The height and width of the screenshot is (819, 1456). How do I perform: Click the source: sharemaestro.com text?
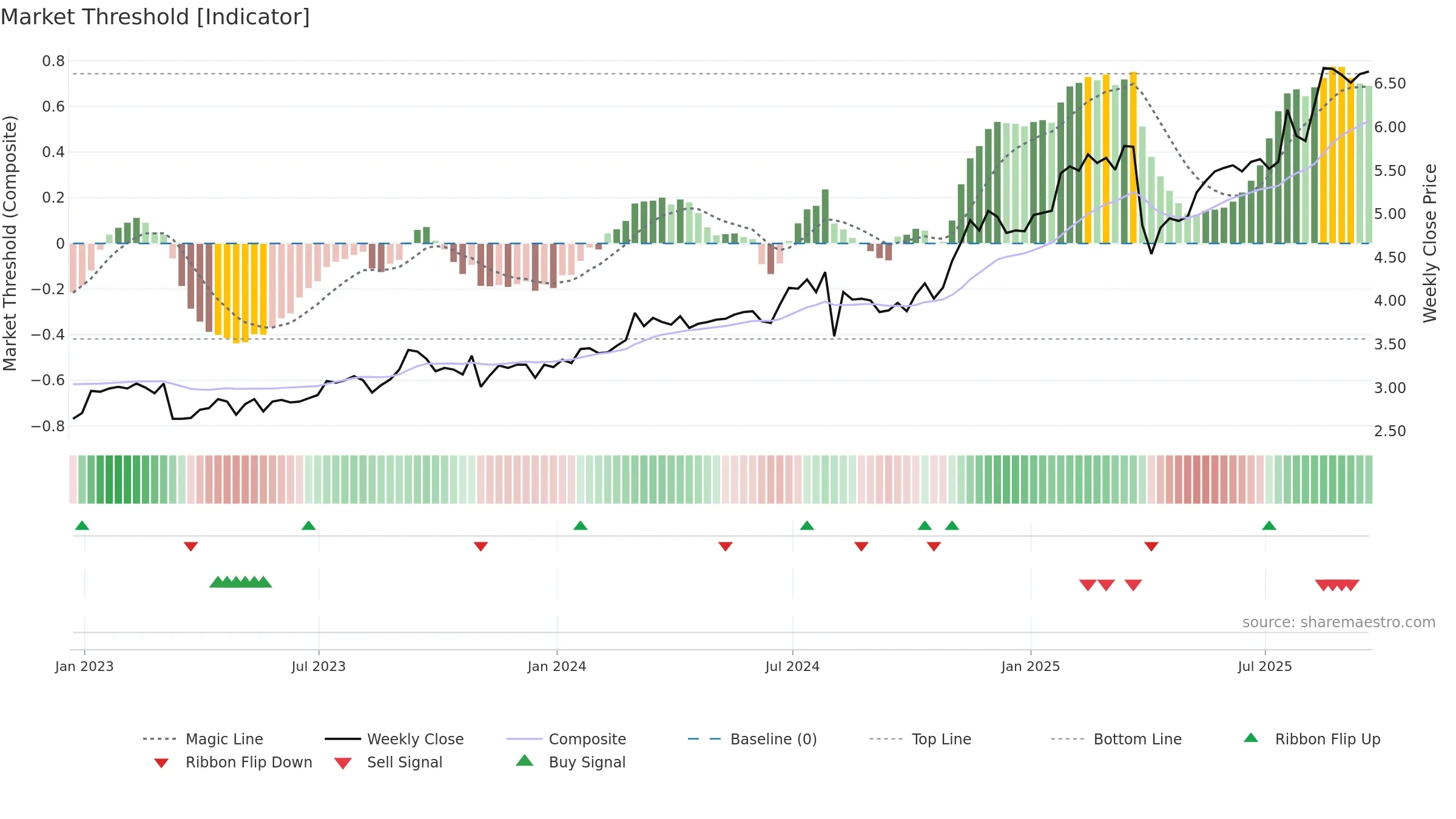point(1338,622)
